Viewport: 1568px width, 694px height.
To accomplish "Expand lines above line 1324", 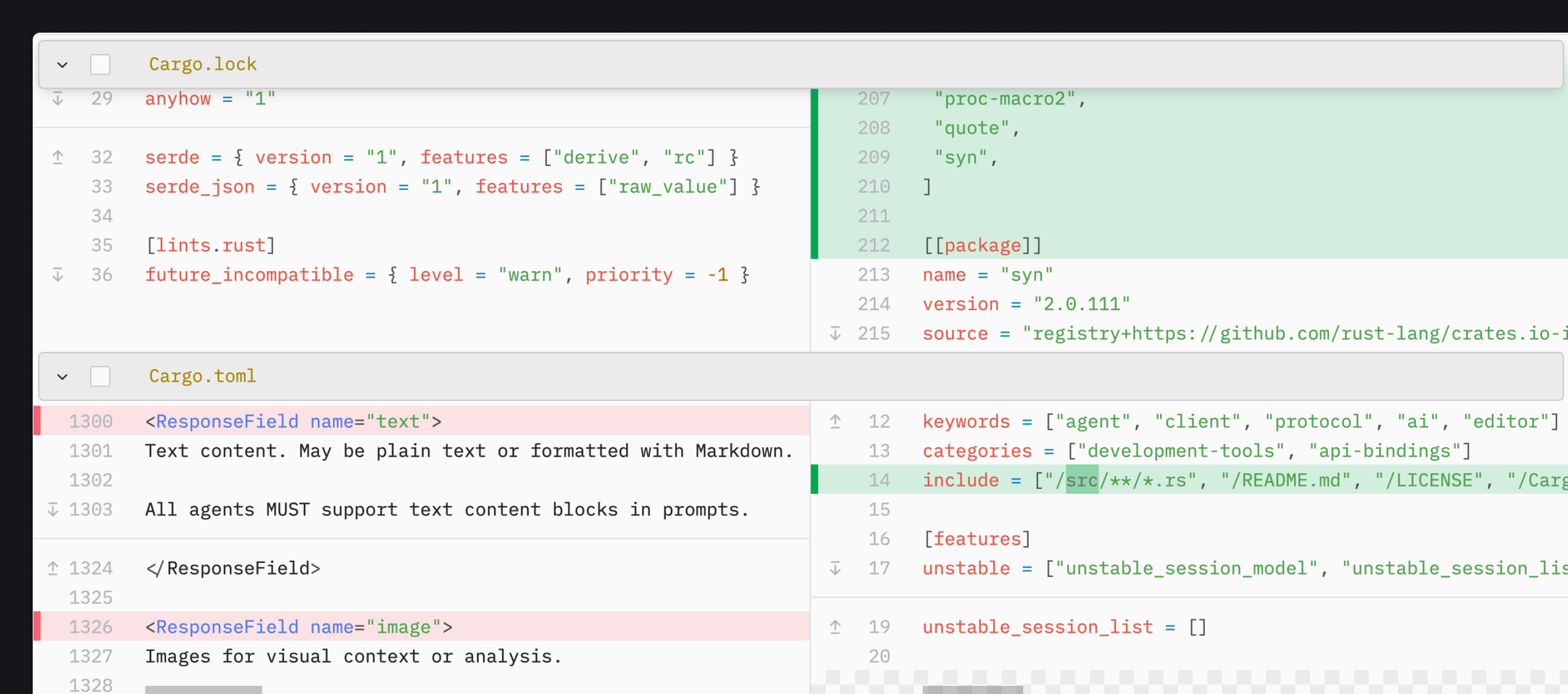I will (52, 567).
